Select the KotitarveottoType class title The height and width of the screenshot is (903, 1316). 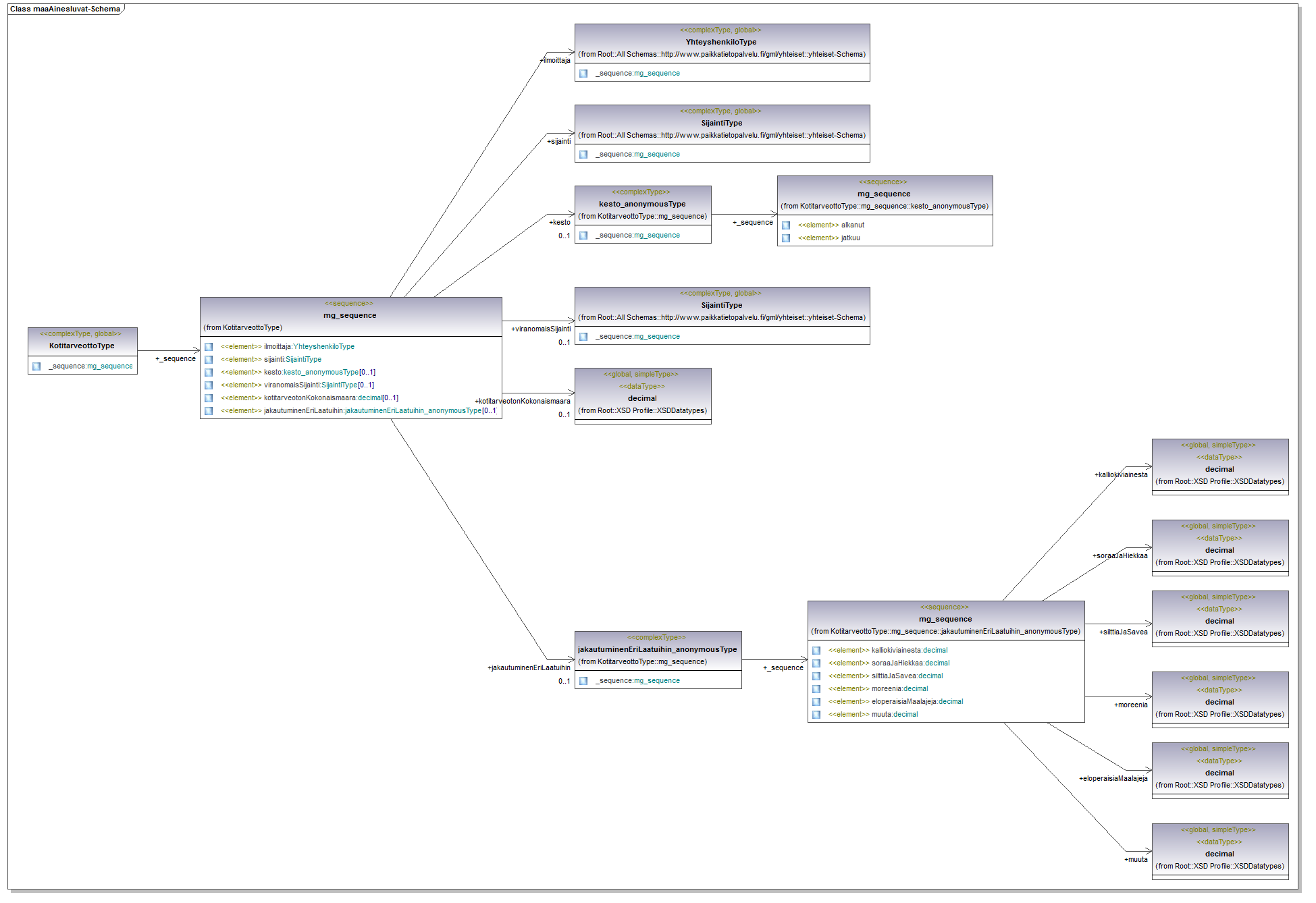pos(82,346)
